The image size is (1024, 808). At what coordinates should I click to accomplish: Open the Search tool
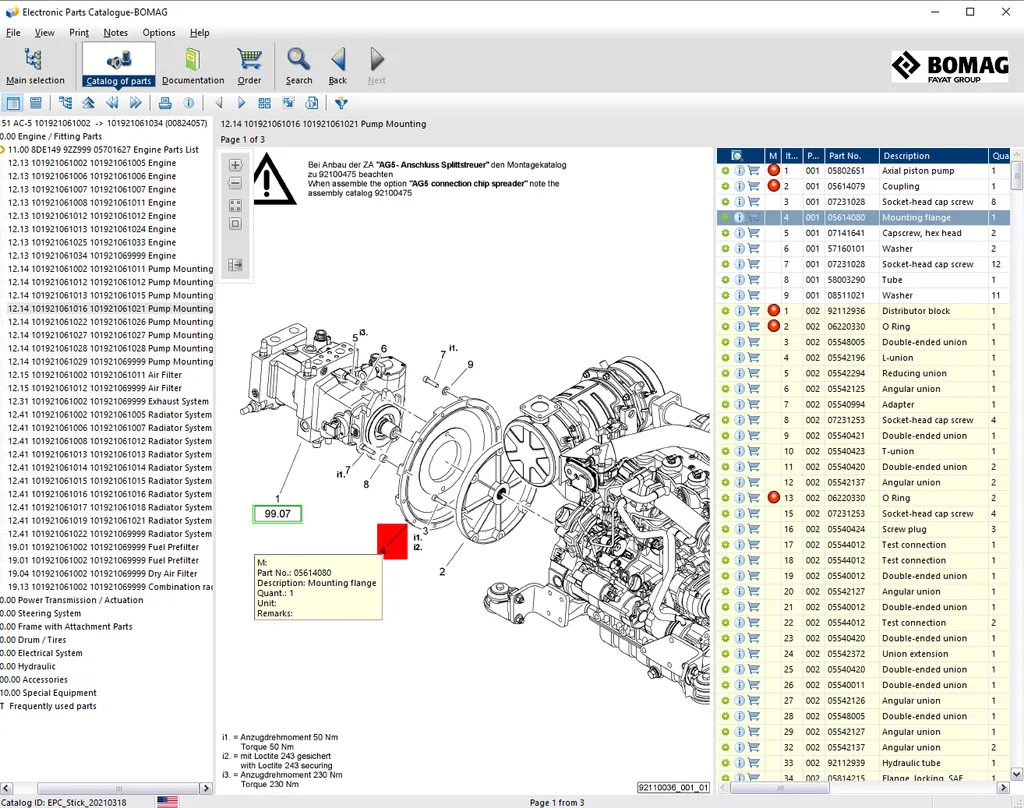tap(299, 66)
